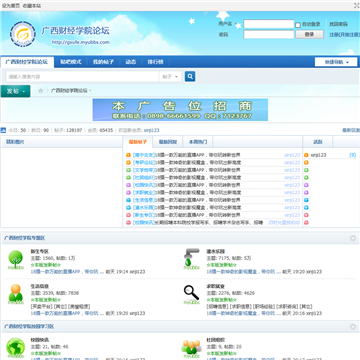360x360 pixels.
Task: Click the blue bullet before [灌水乐园] post
Action: (128, 208)
